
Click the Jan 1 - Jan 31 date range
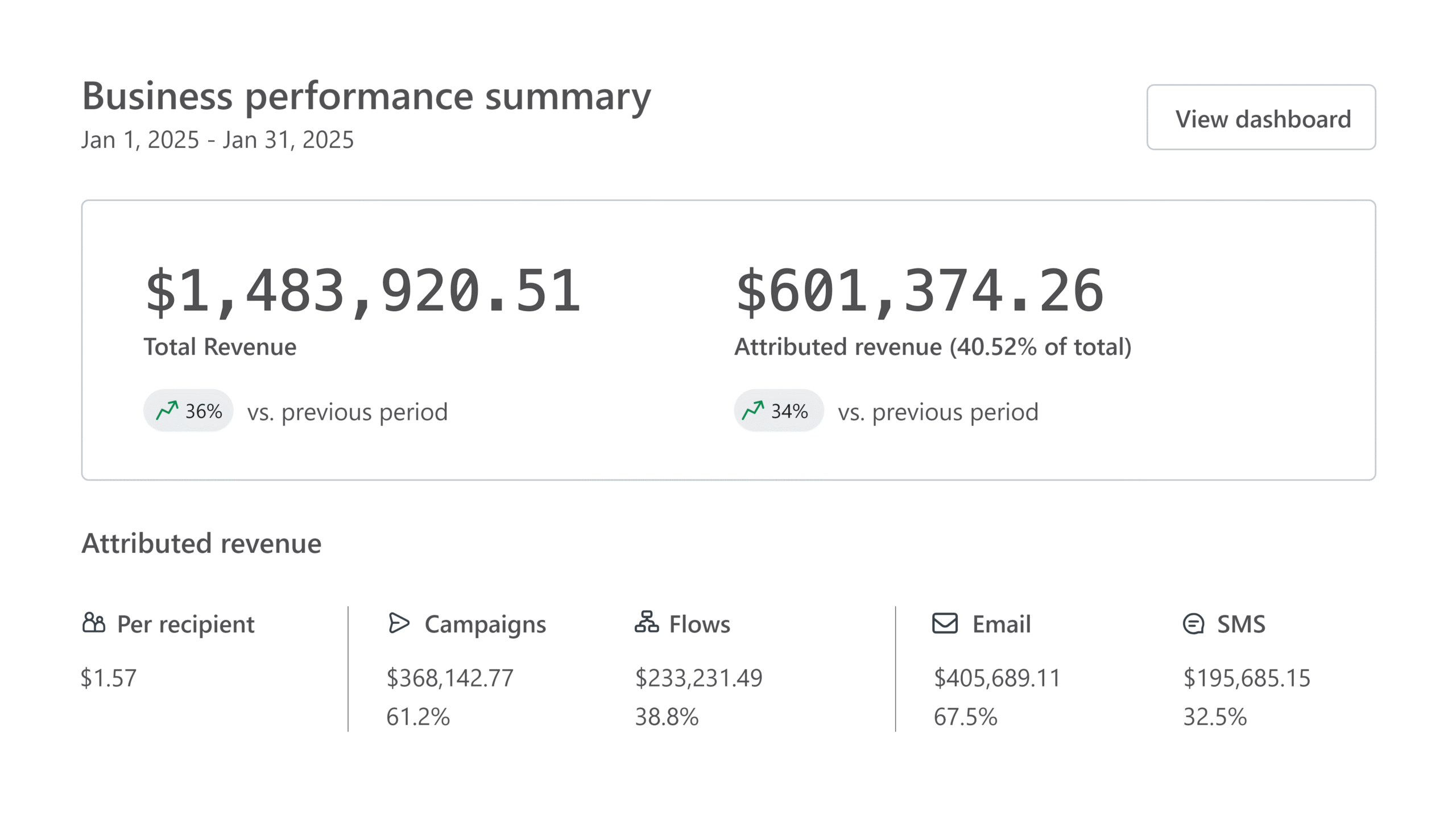point(217,140)
